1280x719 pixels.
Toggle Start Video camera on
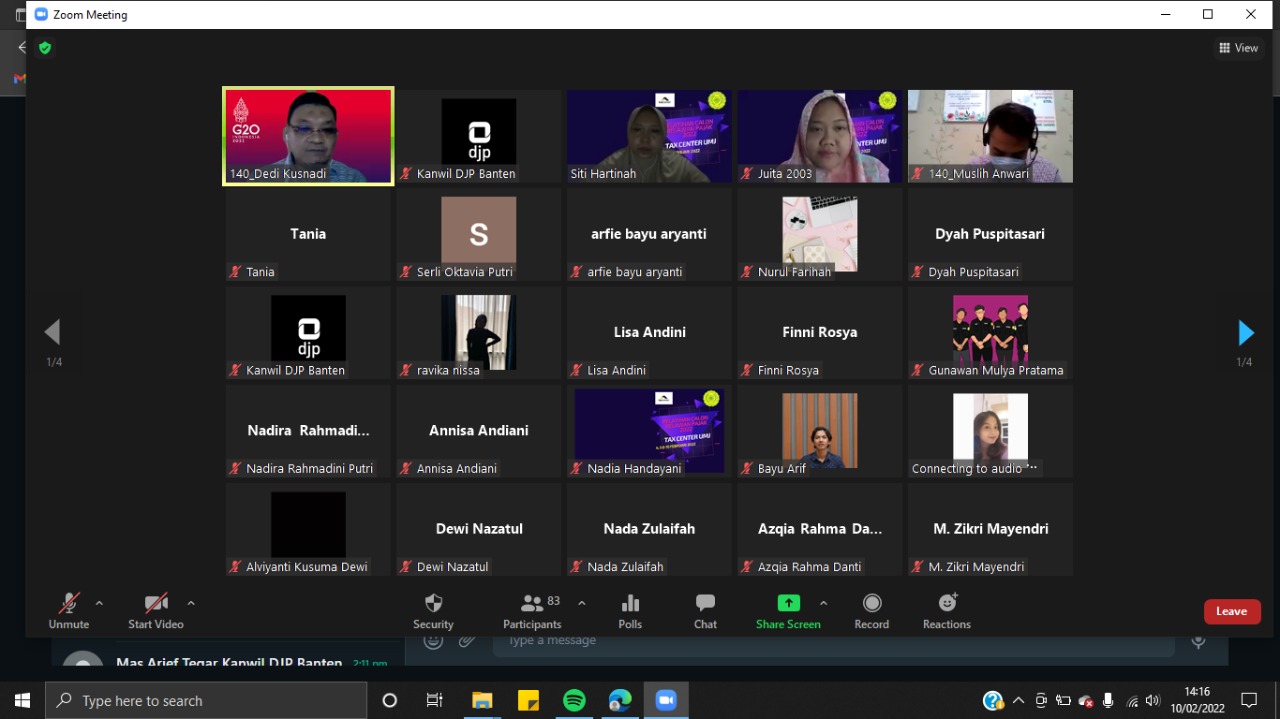tap(156, 603)
